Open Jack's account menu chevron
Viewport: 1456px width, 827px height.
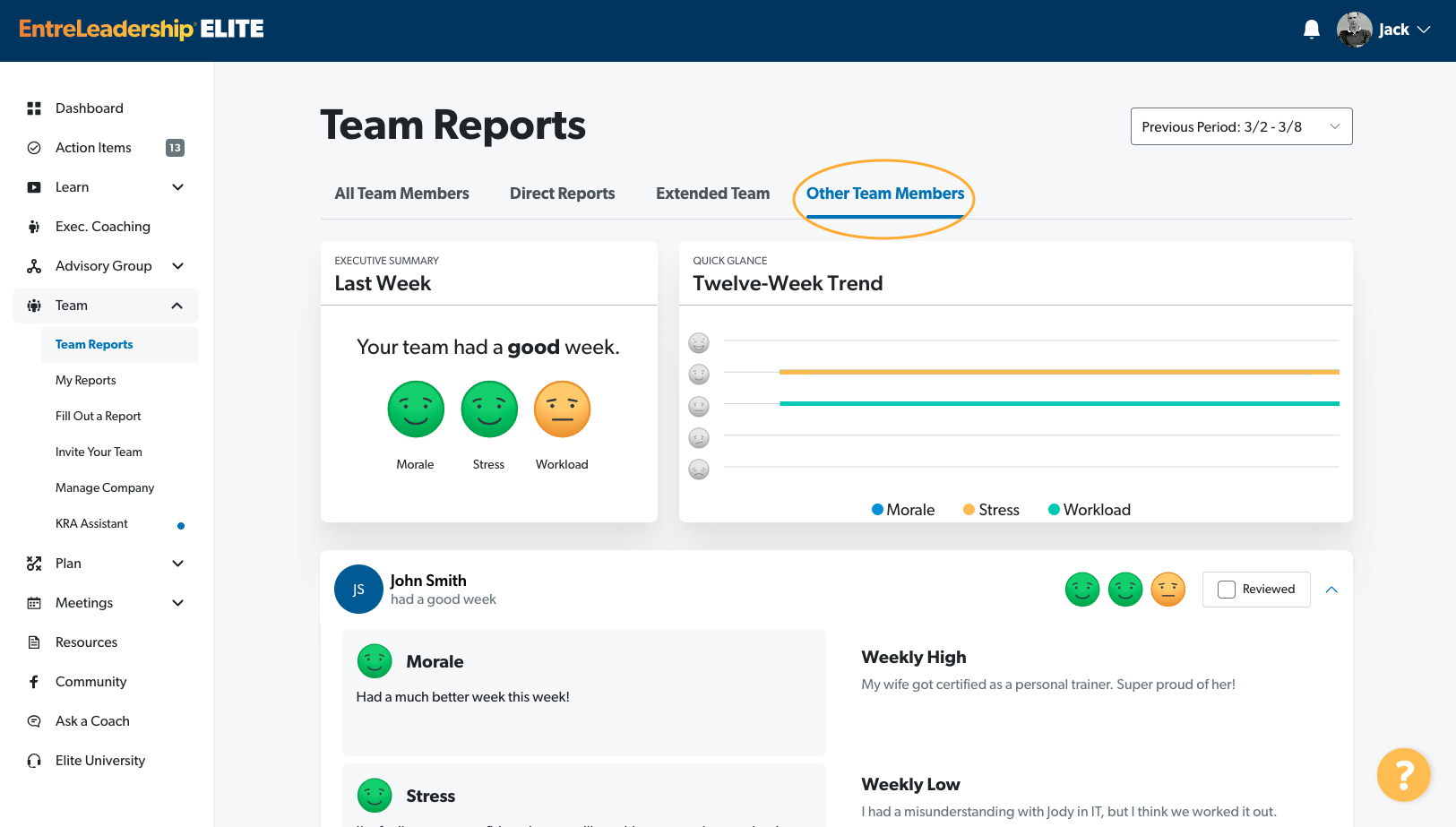(1424, 30)
